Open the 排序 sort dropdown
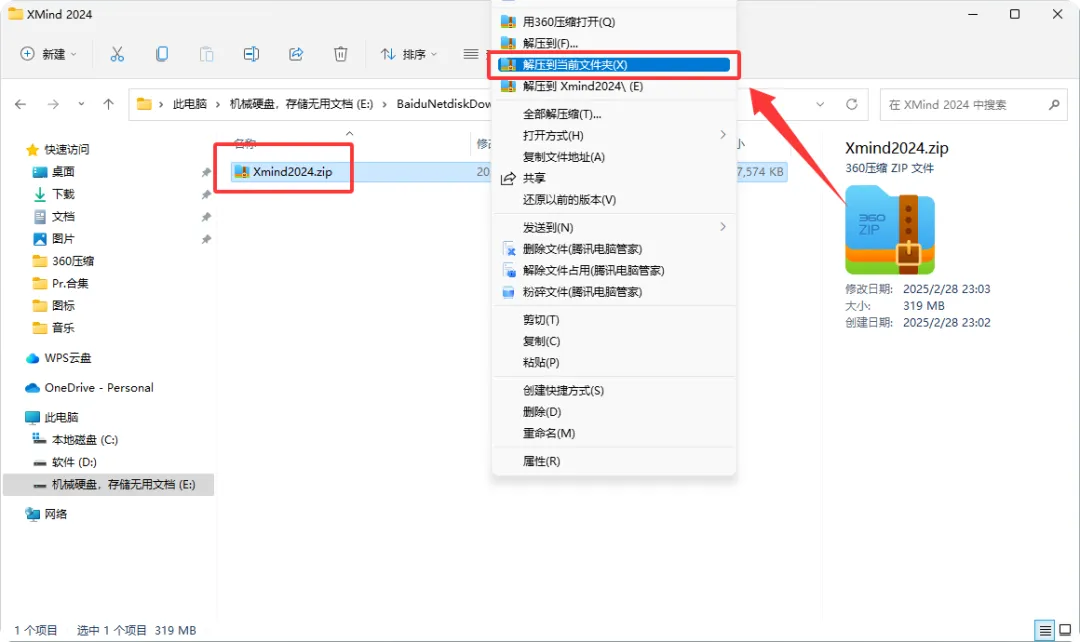 pos(409,54)
